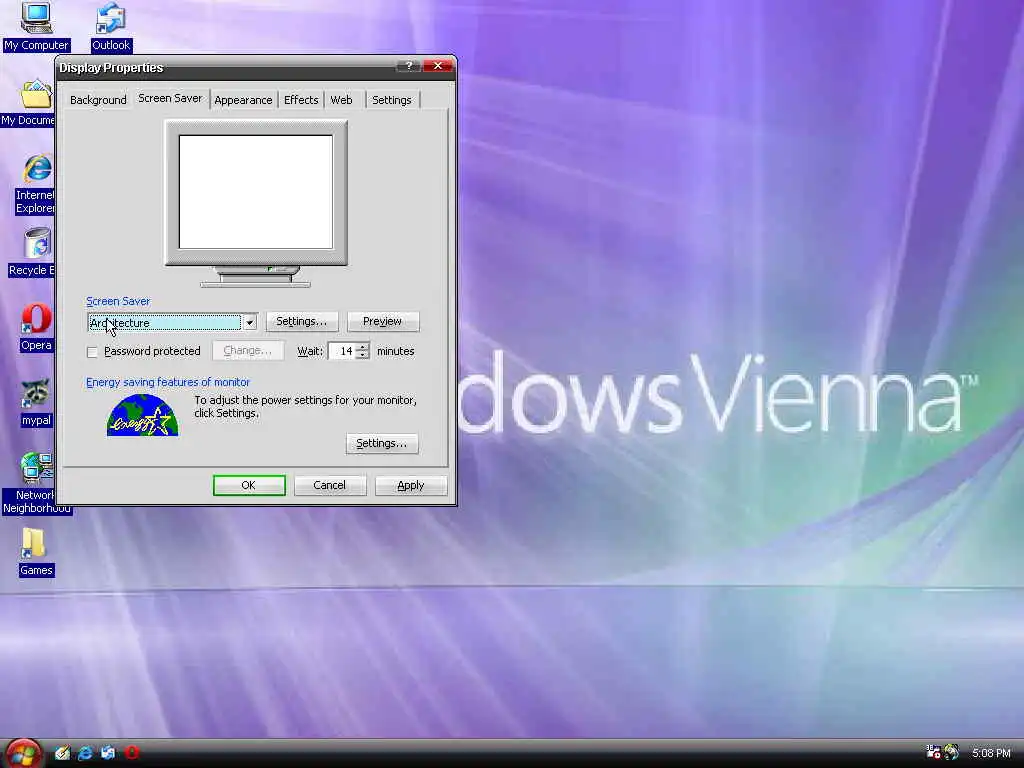This screenshot has height=768, width=1024.
Task: Click the Energy Star logo
Action: [x=142, y=415]
